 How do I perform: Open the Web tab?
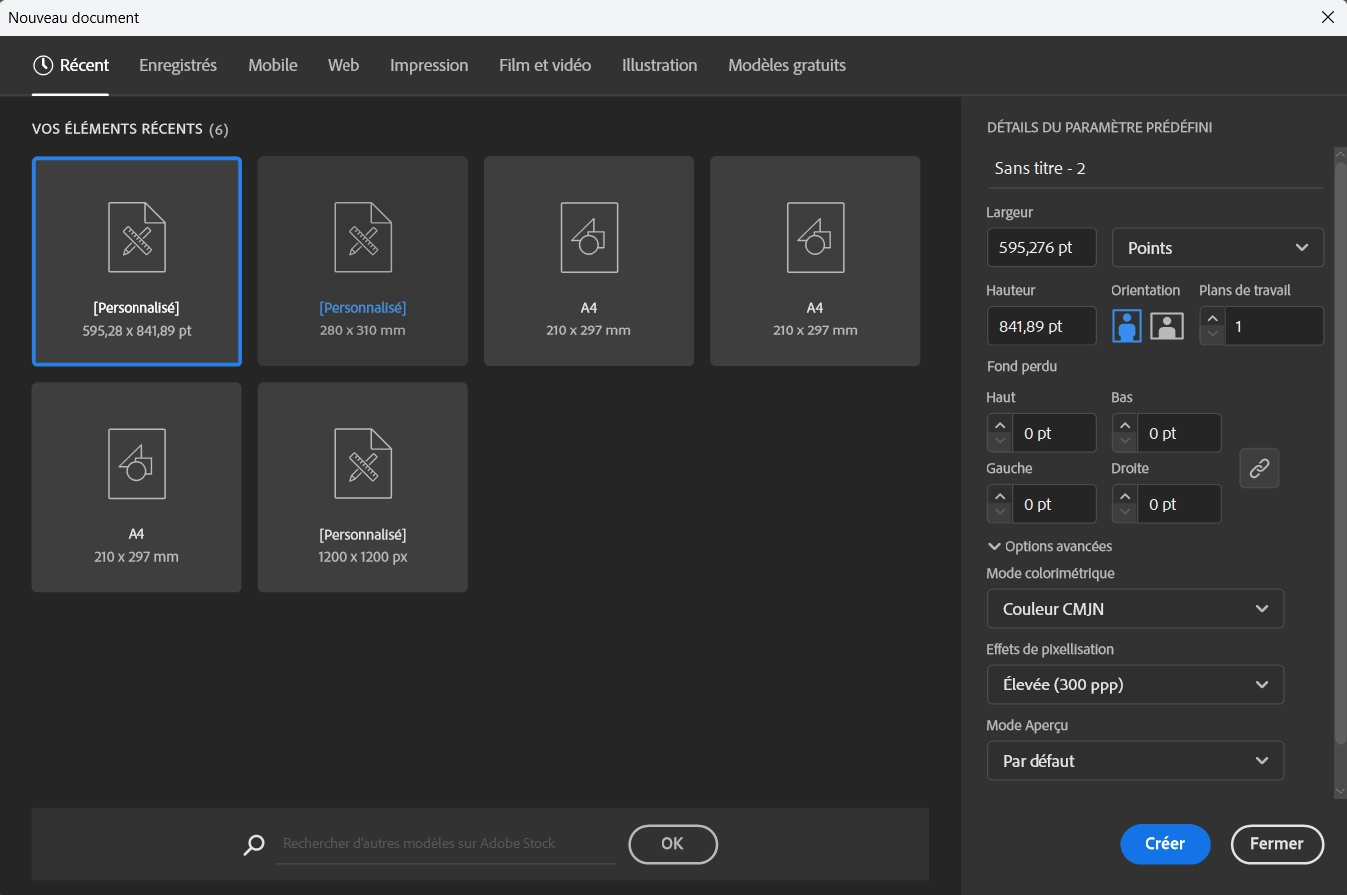tap(343, 65)
